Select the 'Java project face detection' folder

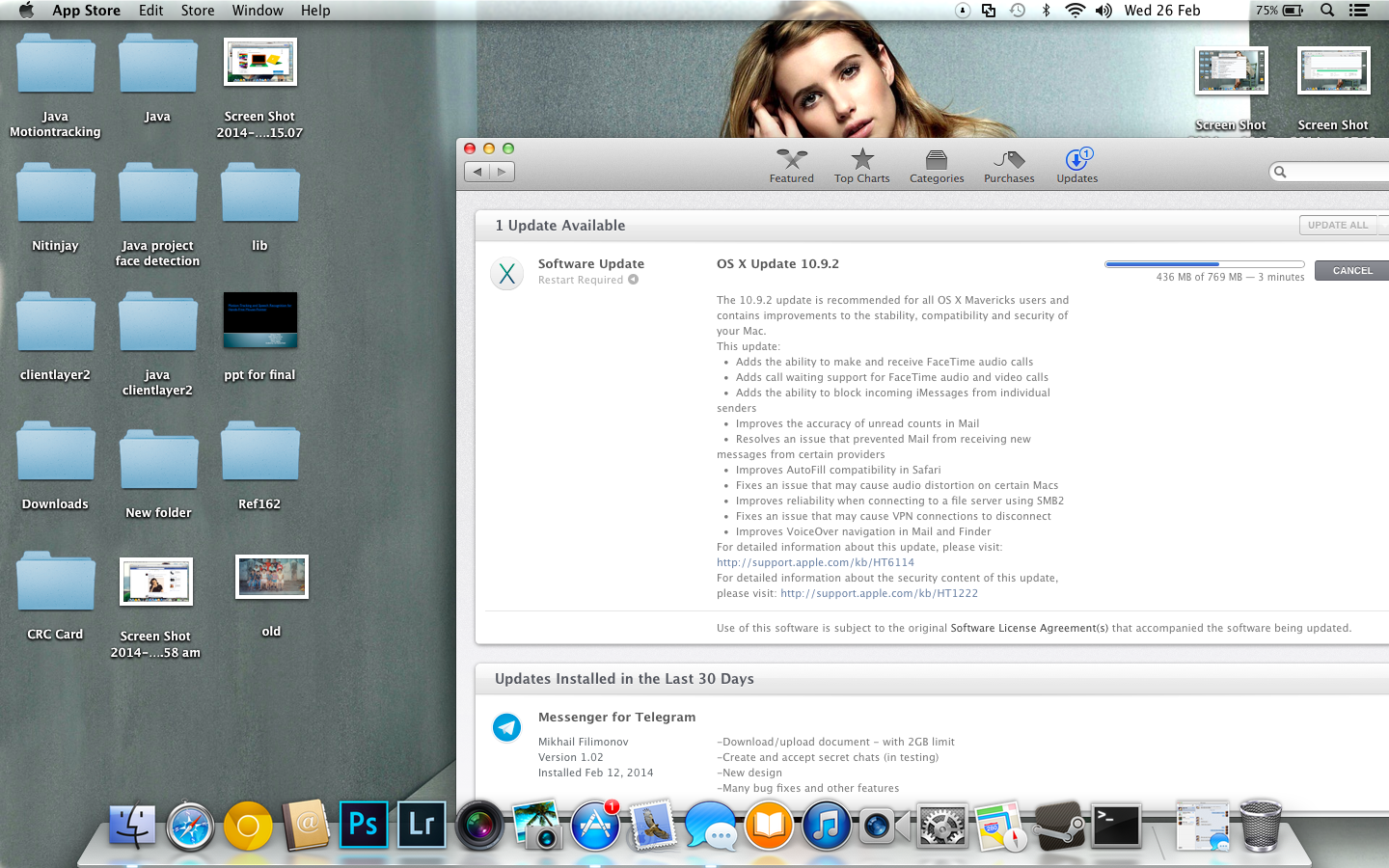pos(157,214)
